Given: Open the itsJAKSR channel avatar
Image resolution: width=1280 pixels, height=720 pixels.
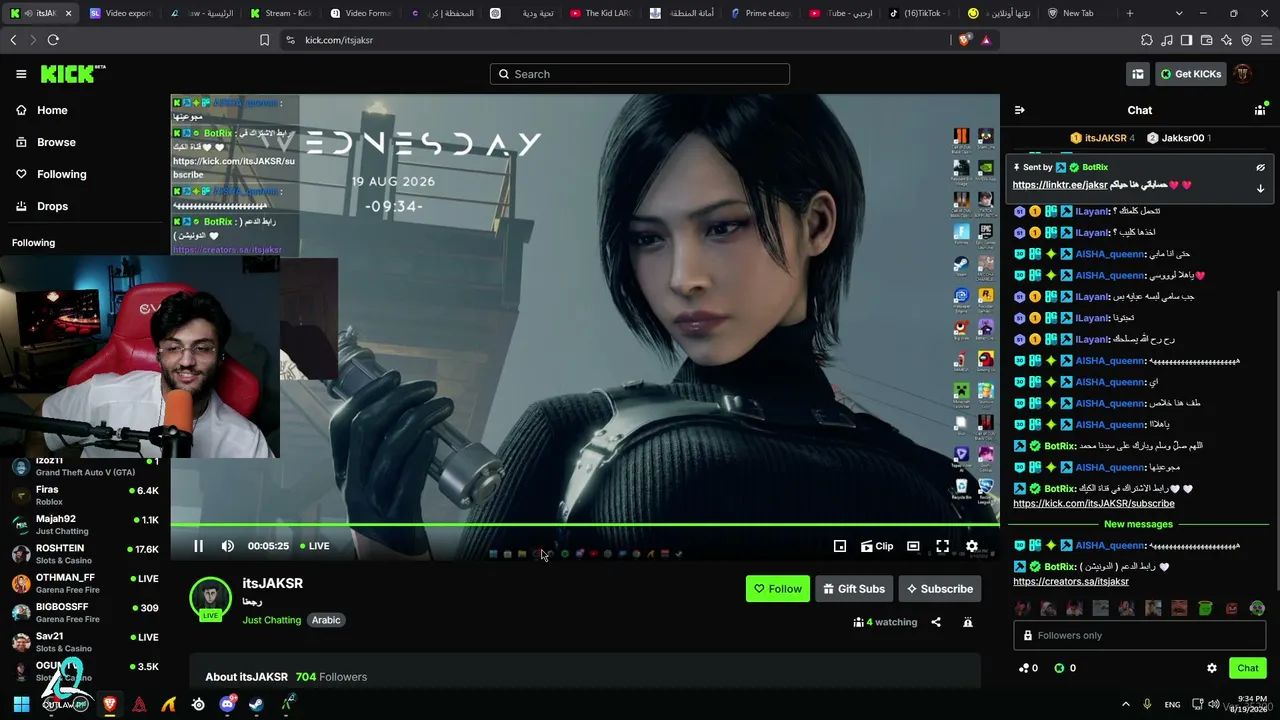Looking at the screenshot, I should (x=210, y=598).
